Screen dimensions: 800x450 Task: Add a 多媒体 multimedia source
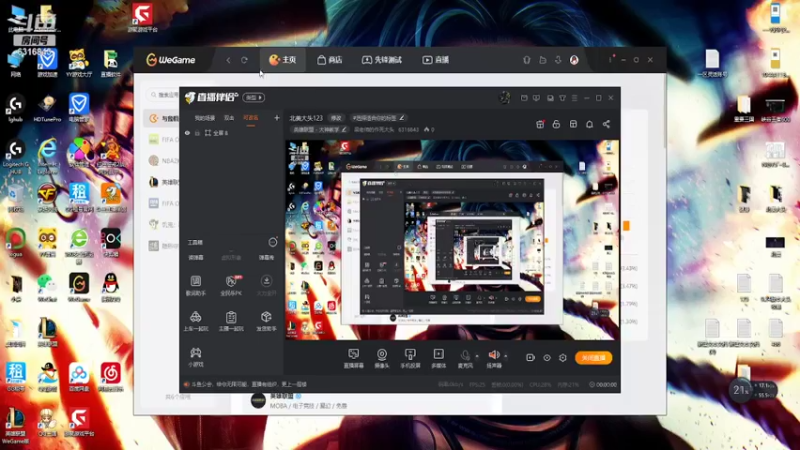pos(438,358)
